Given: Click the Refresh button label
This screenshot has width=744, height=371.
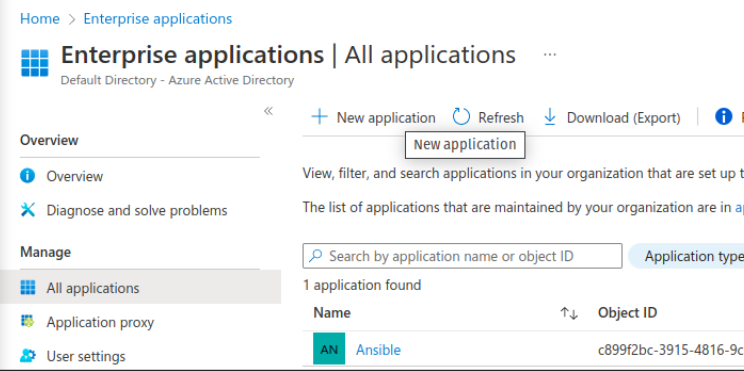Looking at the screenshot, I should tap(501, 118).
